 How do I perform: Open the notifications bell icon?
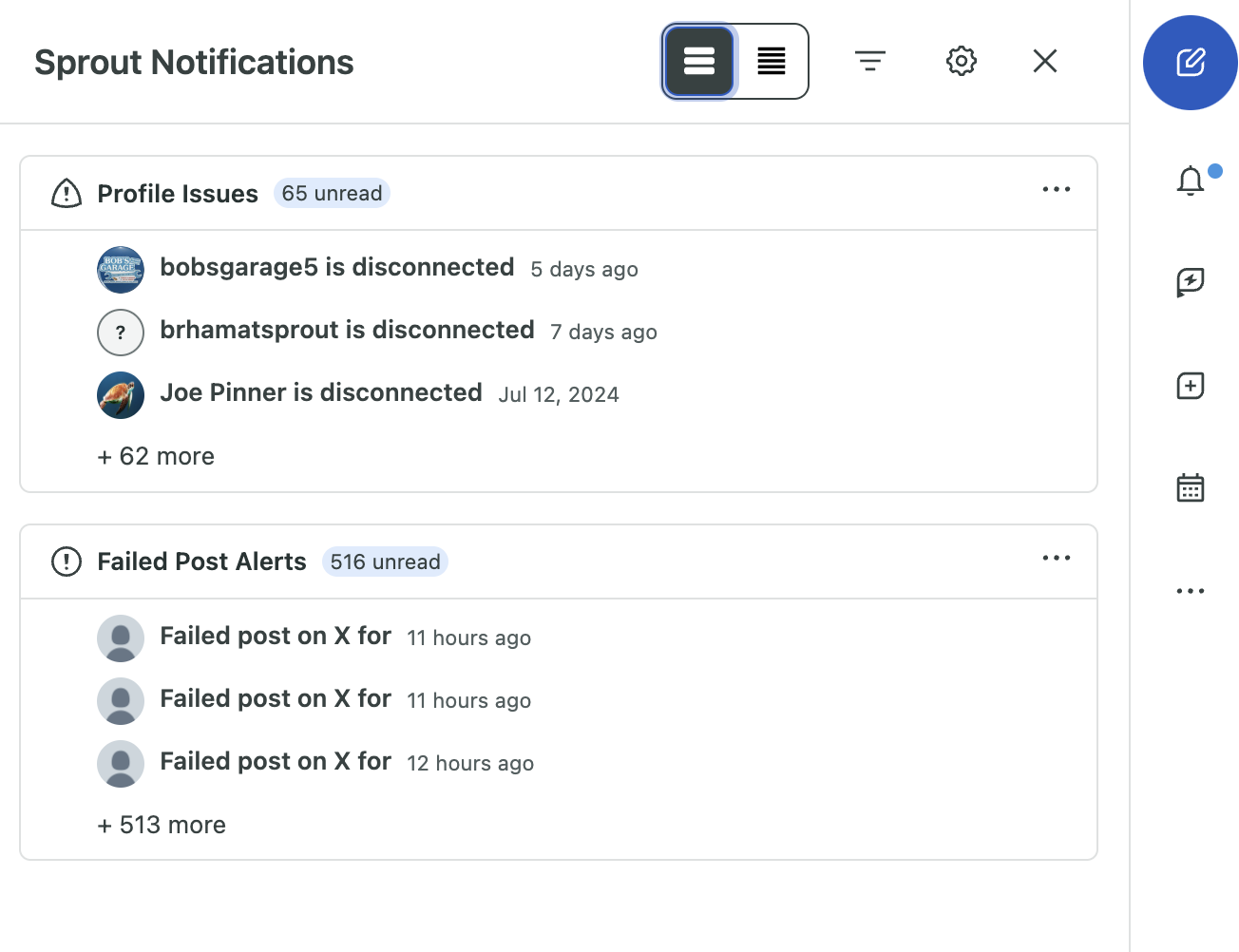(x=1190, y=180)
